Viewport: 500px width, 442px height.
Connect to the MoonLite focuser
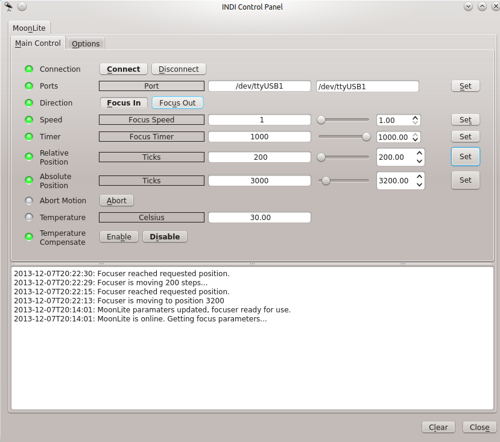coord(123,69)
